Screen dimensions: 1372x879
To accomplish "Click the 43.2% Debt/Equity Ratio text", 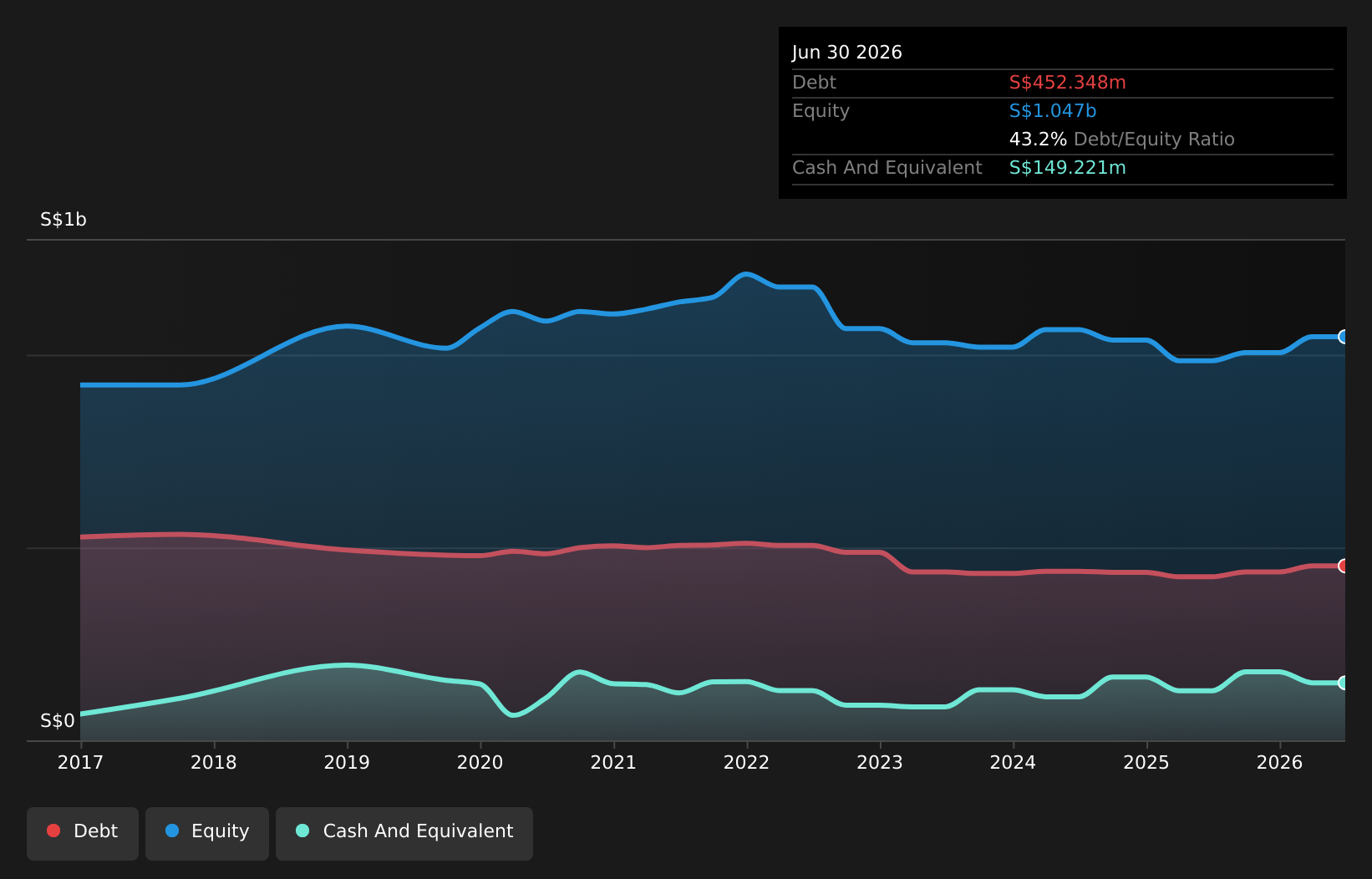I will (1122, 140).
